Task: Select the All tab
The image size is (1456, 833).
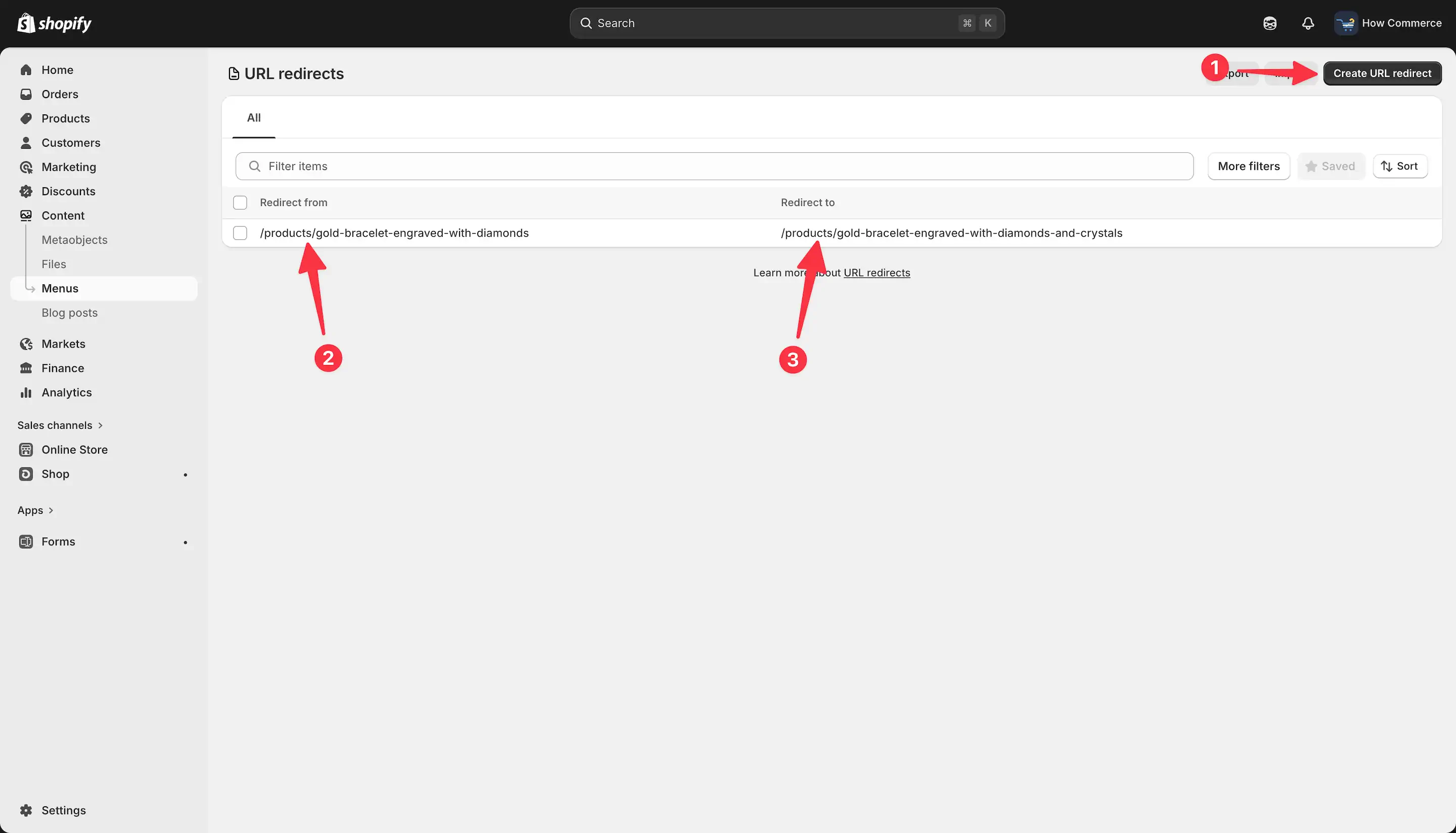Action: click(254, 118)
